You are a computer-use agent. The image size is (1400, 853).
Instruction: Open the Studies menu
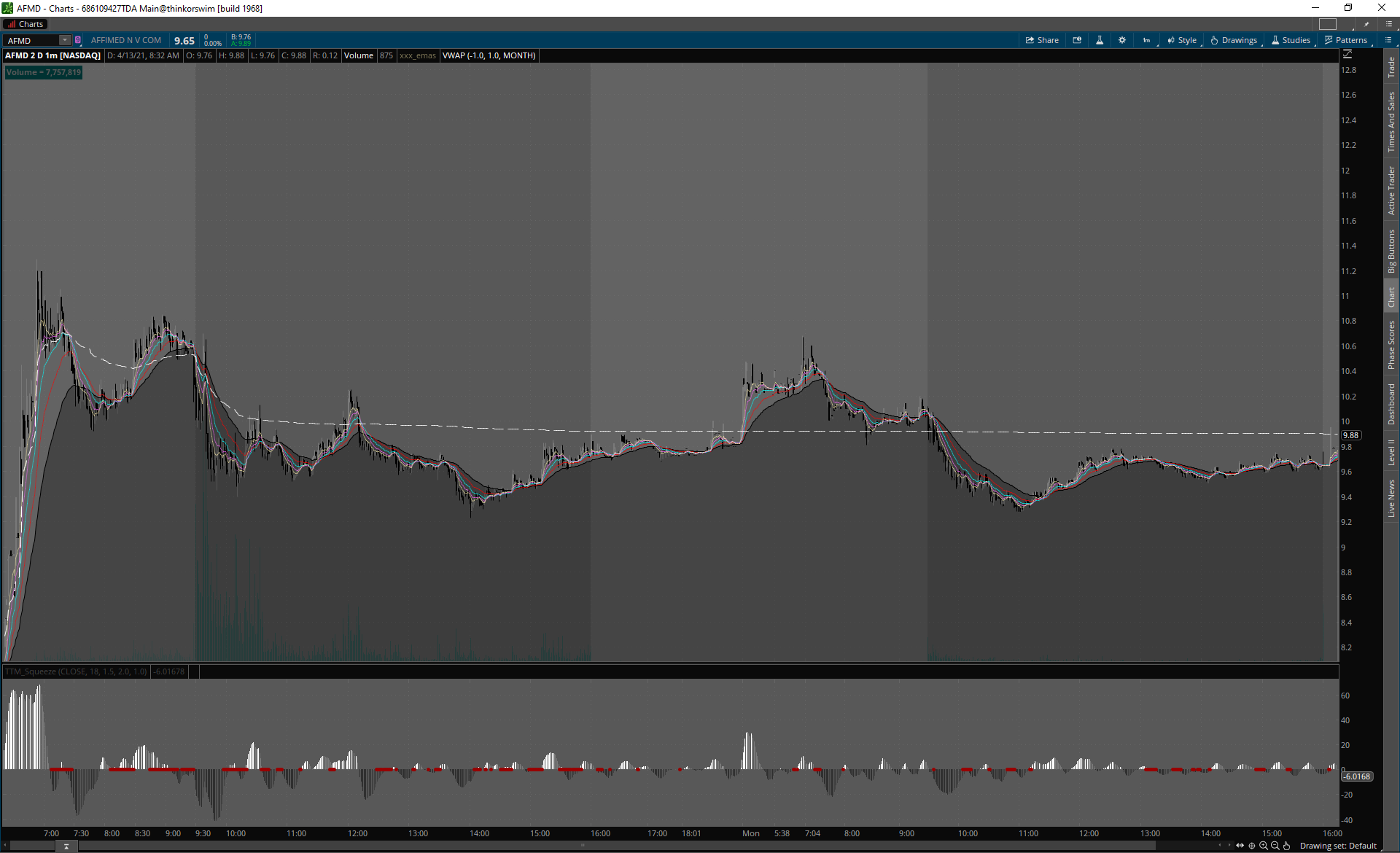(1291, 40)
